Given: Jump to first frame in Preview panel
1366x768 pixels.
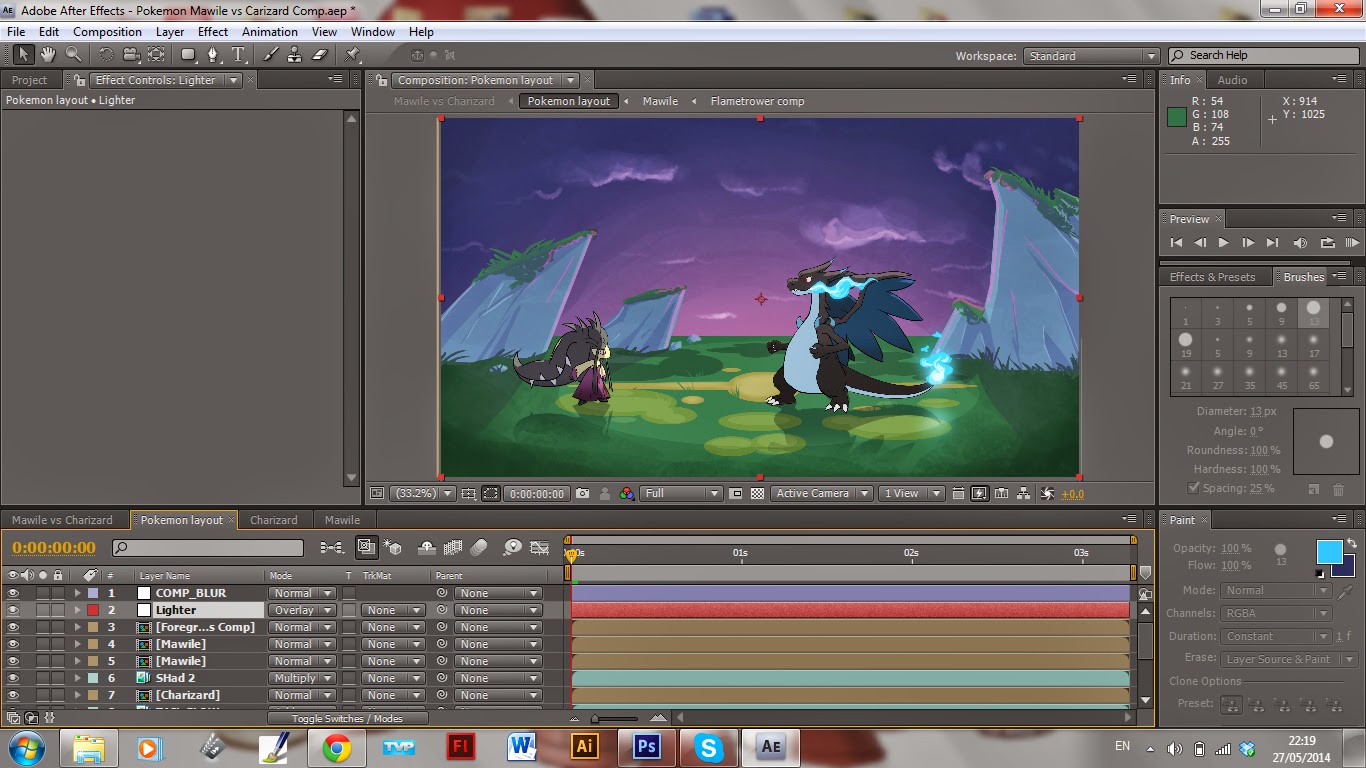Looking at the screenshot, I should 1176,242.
